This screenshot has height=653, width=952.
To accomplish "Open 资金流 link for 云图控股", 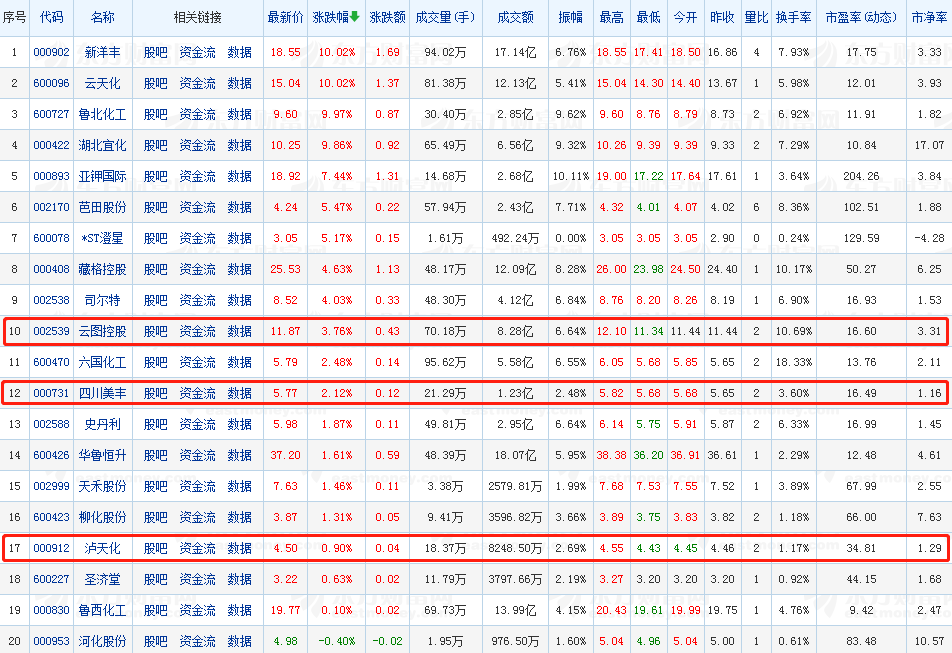I will coord(197,331).
